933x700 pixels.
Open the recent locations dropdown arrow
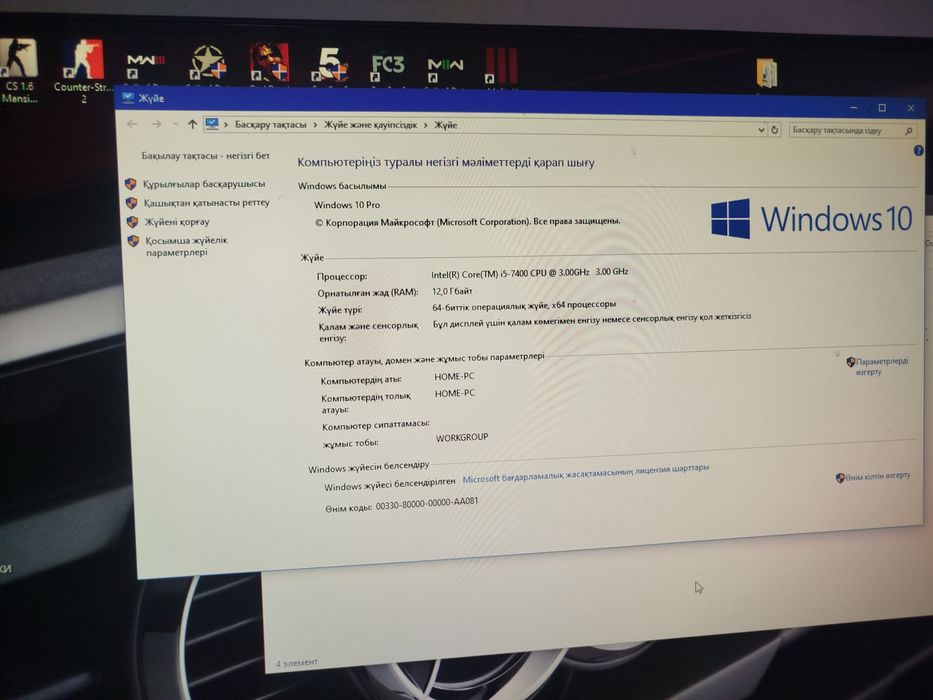pyautogui.click(x=176, y=124)
